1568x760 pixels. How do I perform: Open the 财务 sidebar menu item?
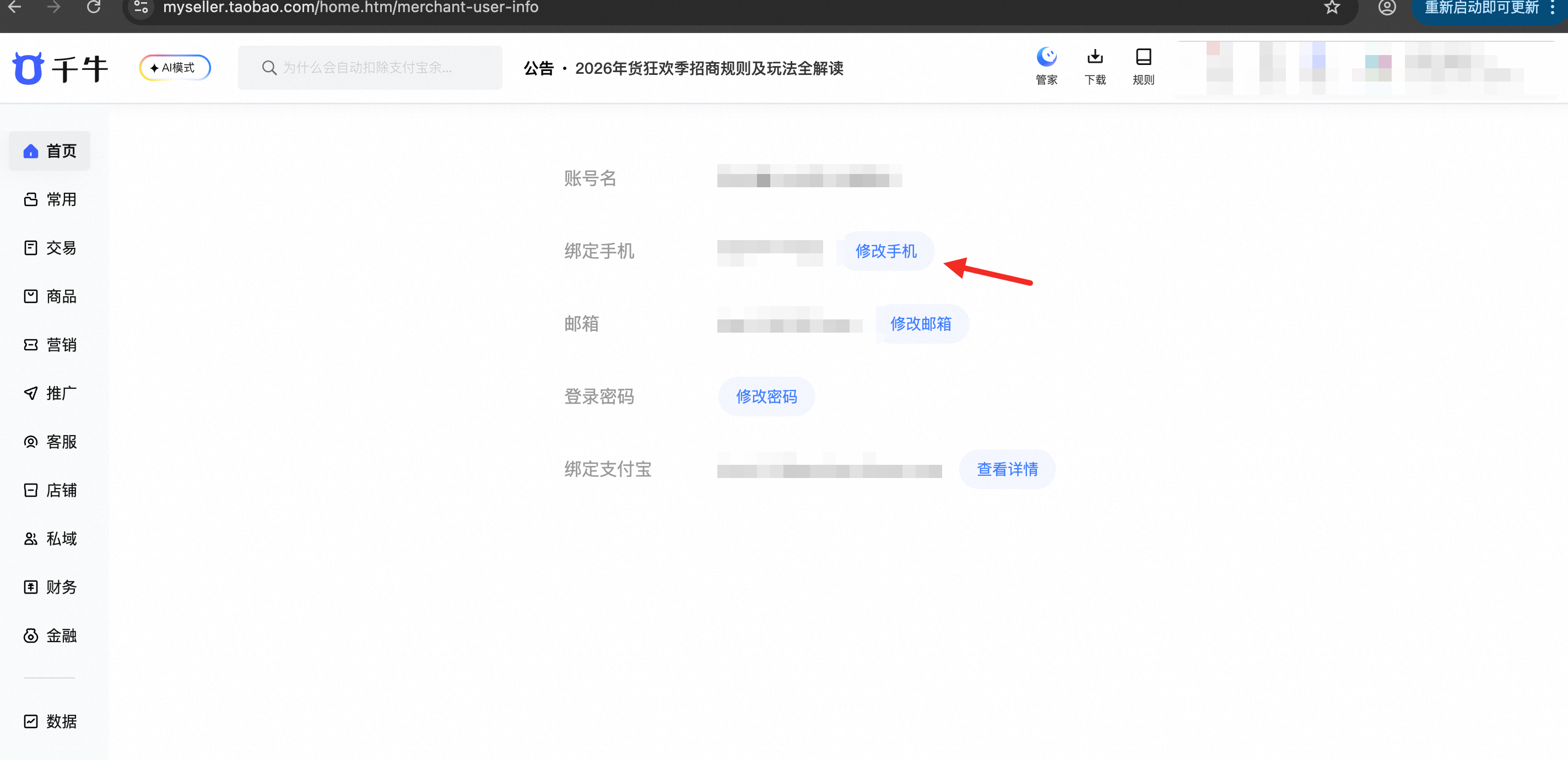(50, 587)
